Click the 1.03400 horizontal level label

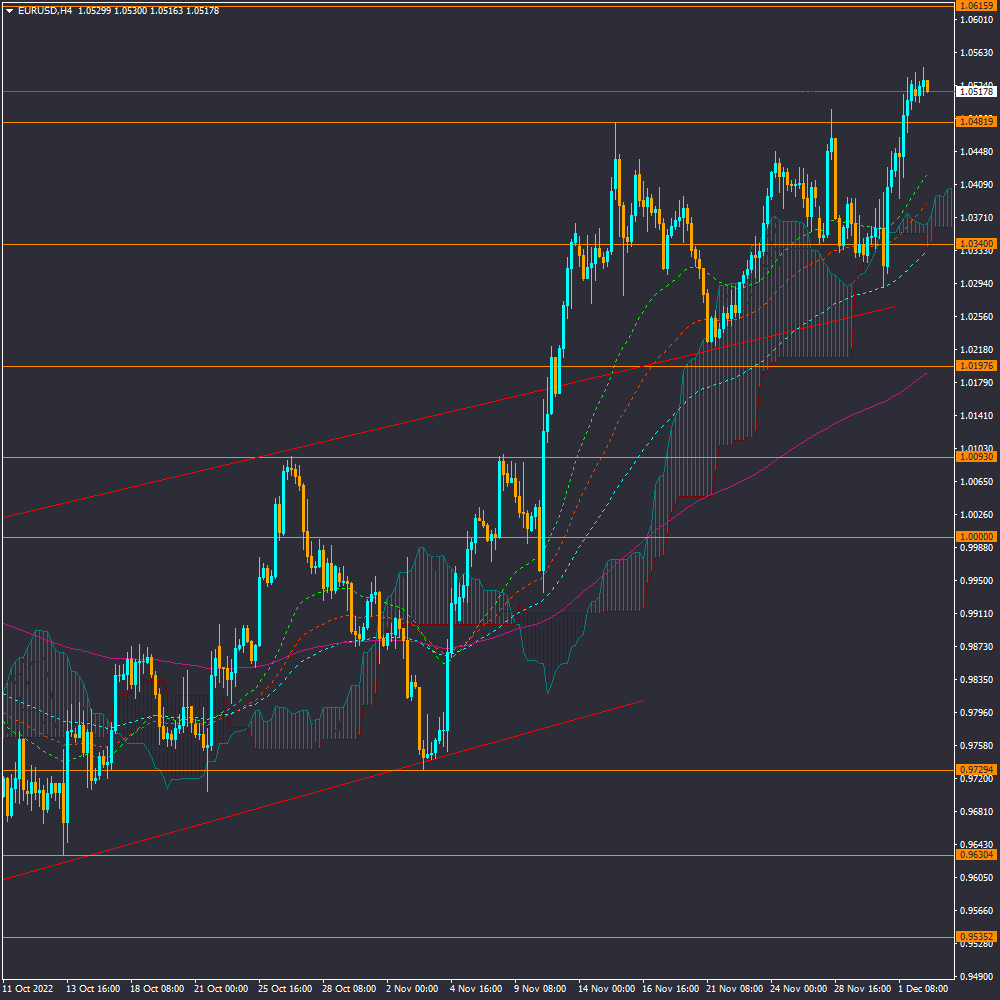tap(975, 244)
